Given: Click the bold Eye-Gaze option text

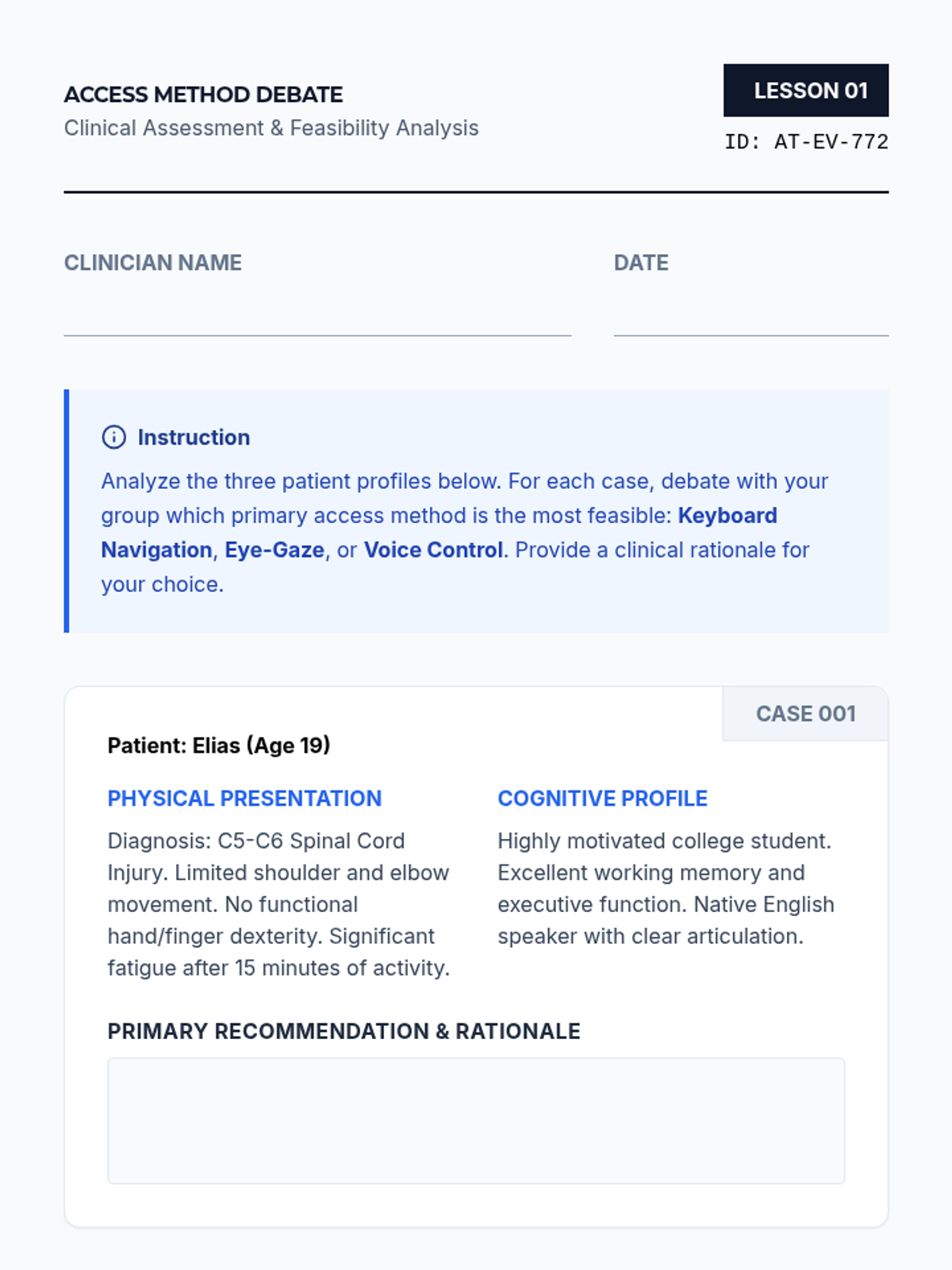Looking at the screenshot, I should [x=274, y=550].
